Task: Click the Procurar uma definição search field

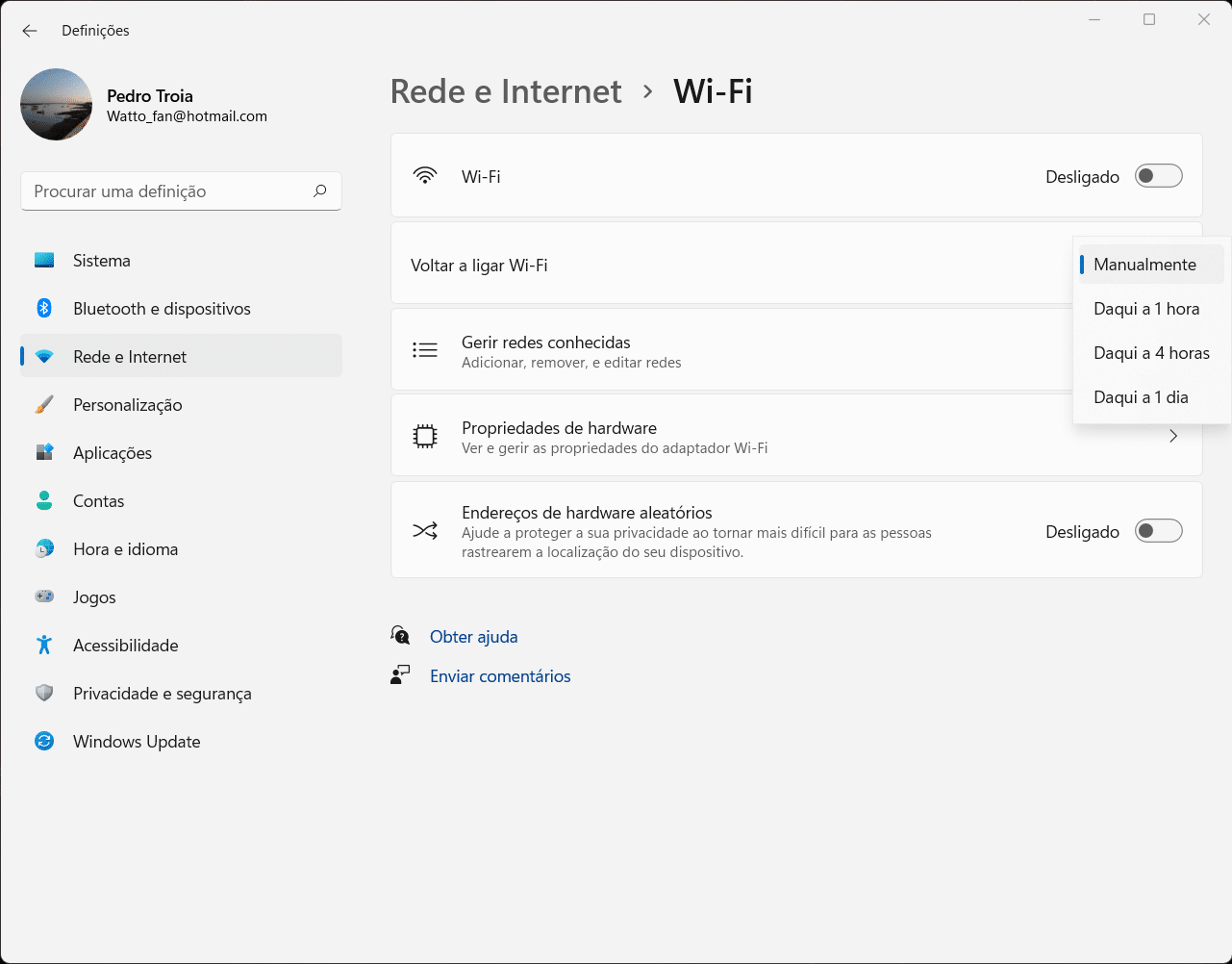Action: tap(168, 191)
